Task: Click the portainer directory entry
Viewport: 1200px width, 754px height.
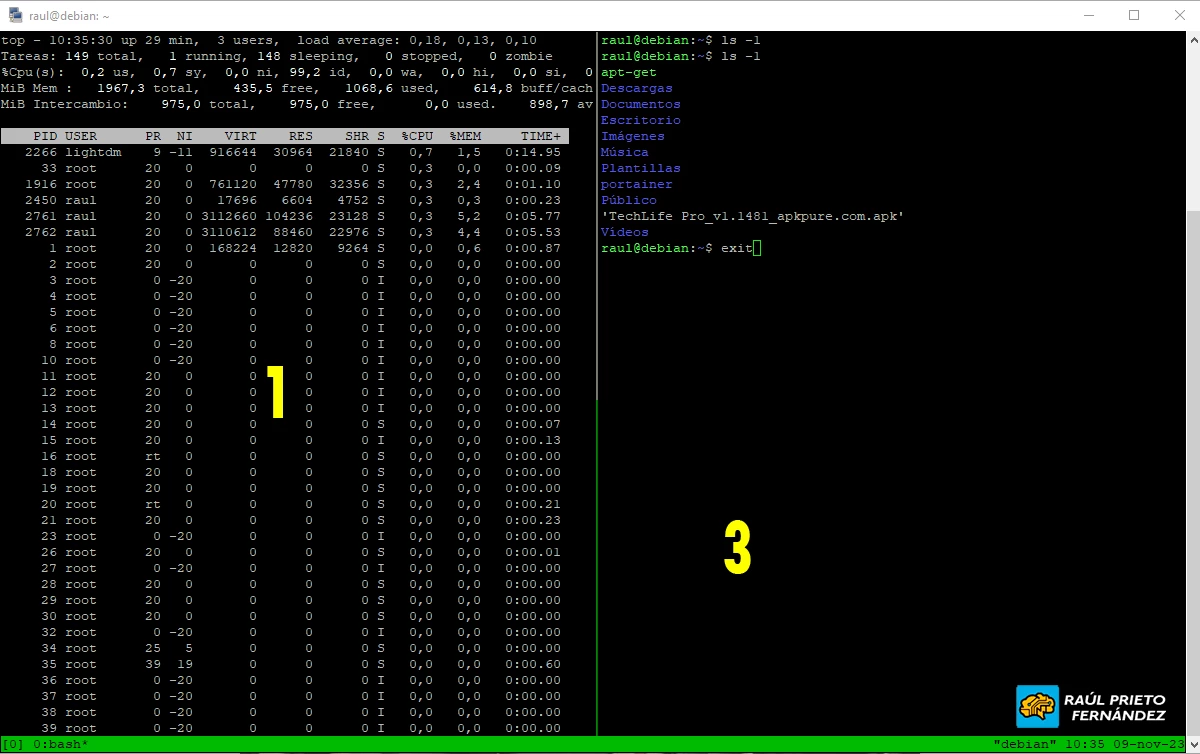Action: click(x=636, y=184)
